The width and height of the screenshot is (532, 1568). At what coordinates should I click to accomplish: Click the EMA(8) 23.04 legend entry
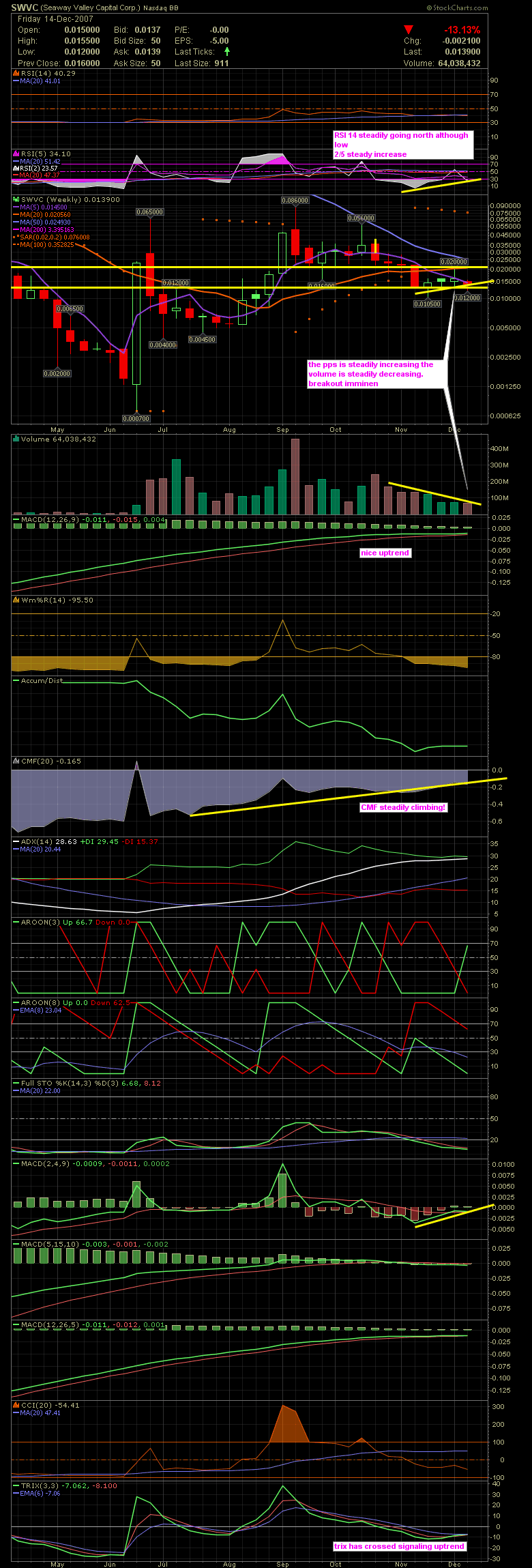(x=38, y=1010)
